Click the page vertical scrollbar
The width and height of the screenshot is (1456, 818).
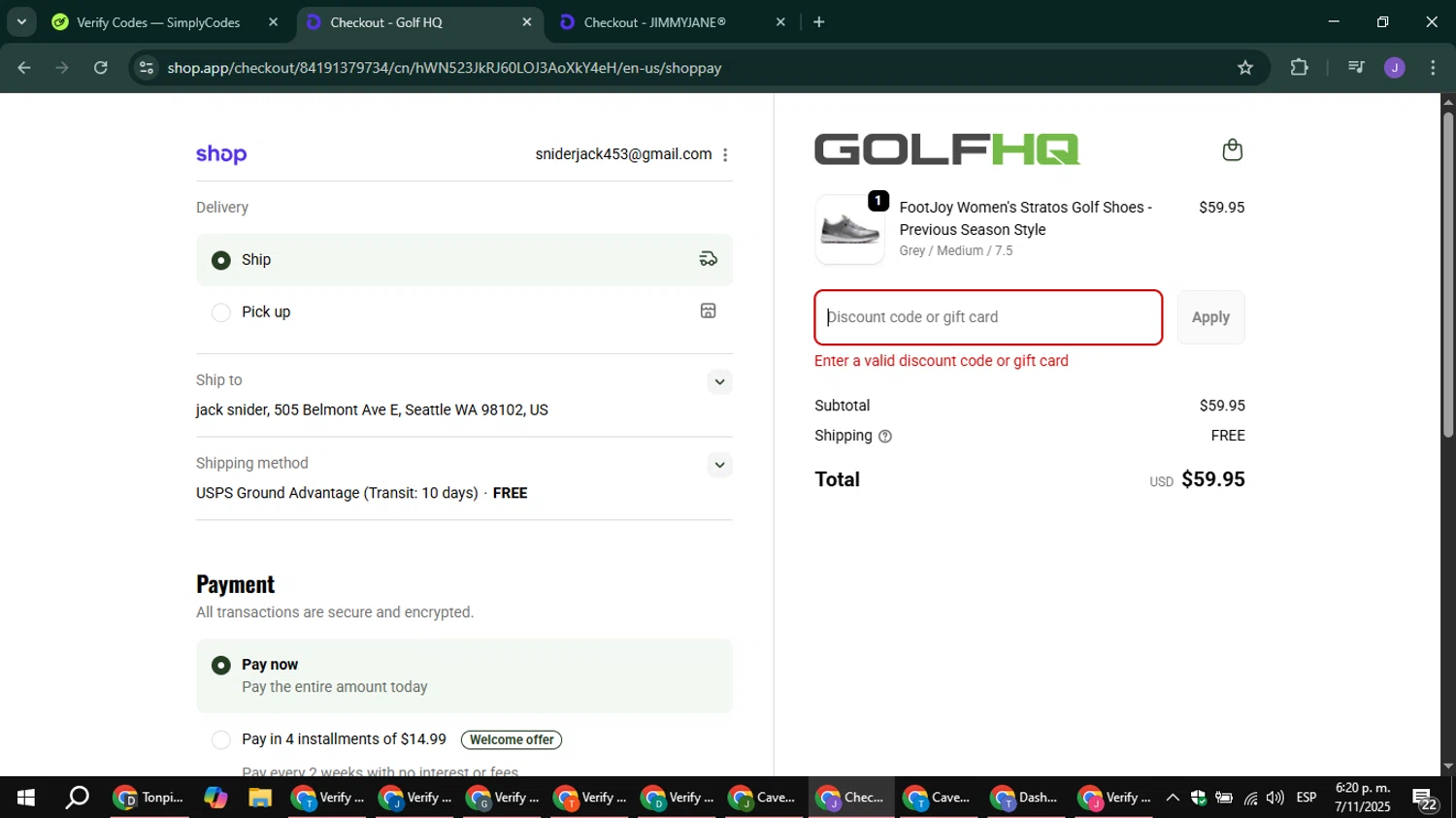pos(1448,276)
